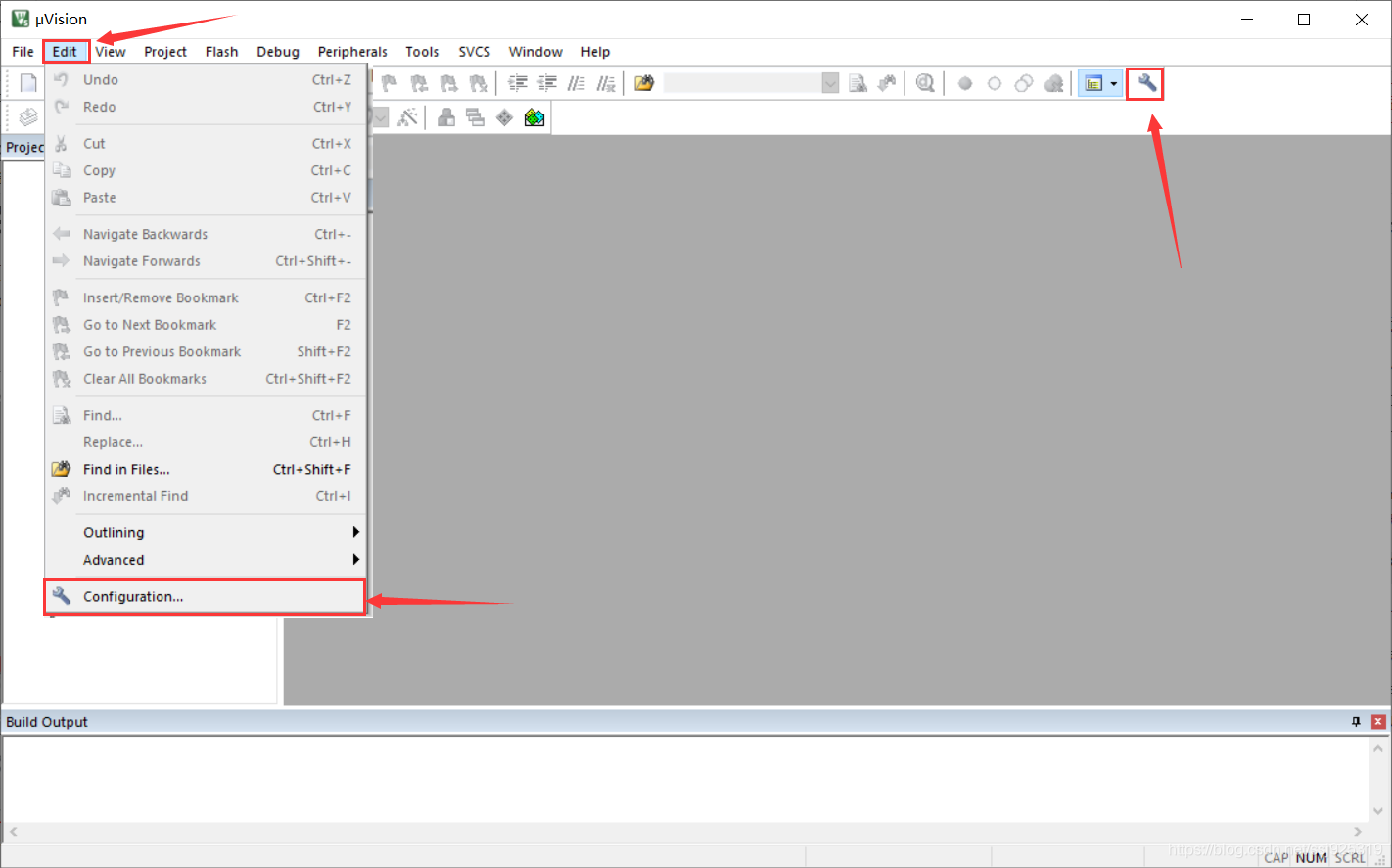Viewport: 1392px width, 868px height.
Task: Open the SVCS menu
Action: click(x=475, y=52)
